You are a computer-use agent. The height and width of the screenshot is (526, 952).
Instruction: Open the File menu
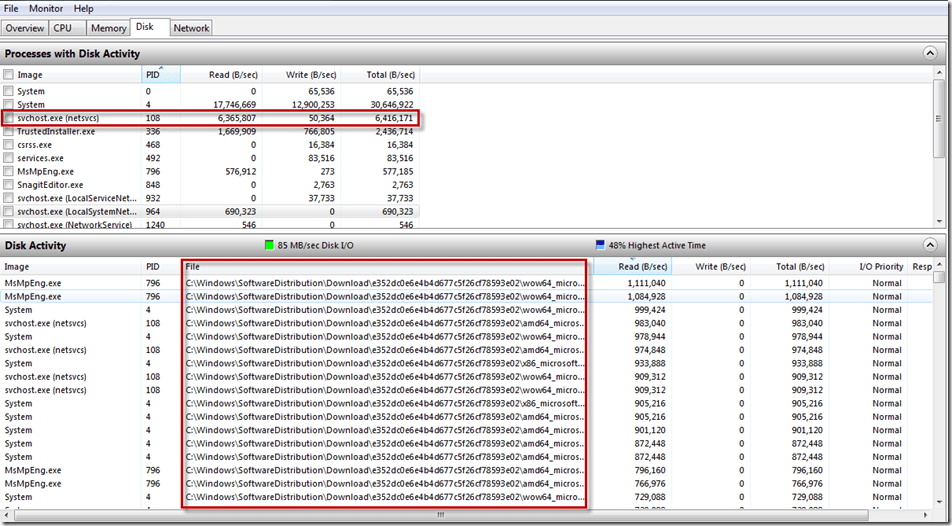[11, 8]
